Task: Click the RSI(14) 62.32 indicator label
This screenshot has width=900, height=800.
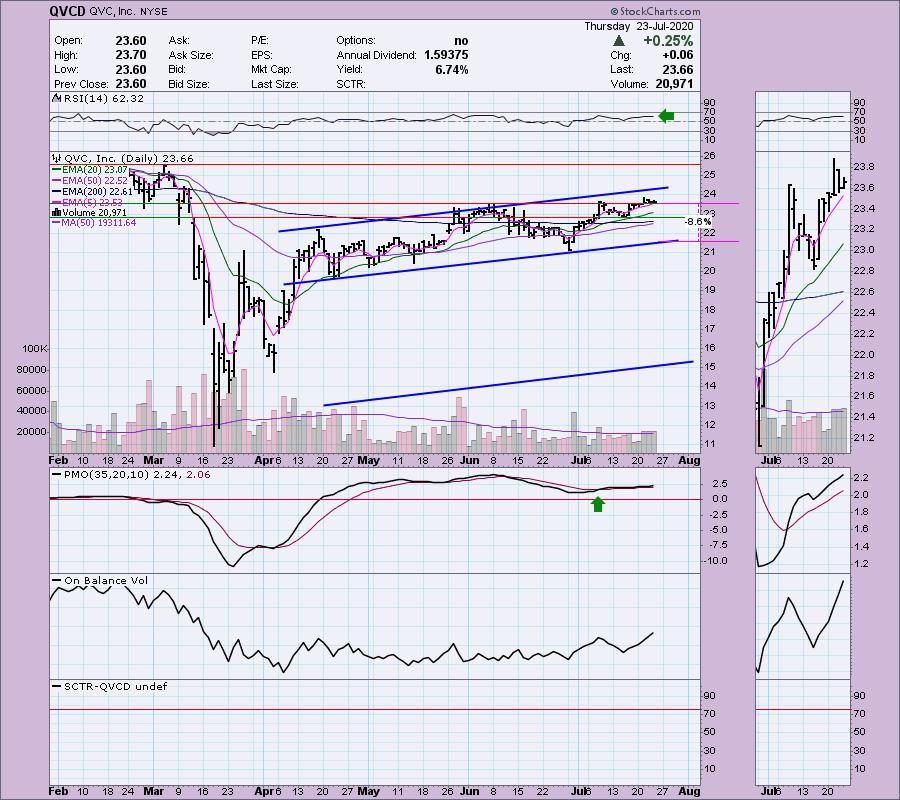Action: pos(99,99)
